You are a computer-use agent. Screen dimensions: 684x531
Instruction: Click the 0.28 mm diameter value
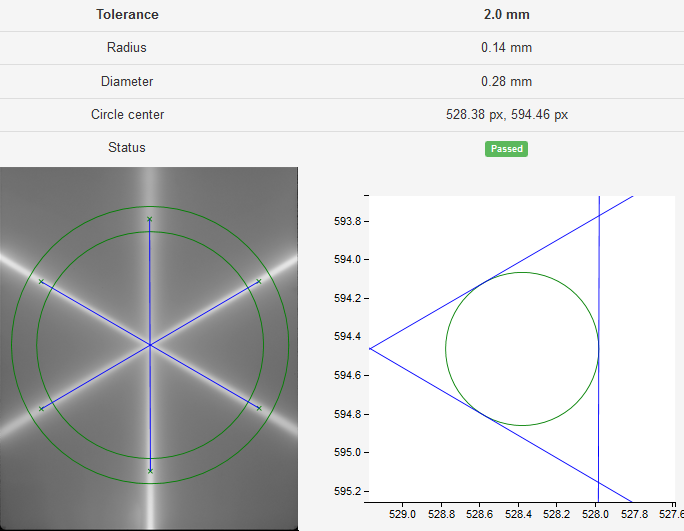pyautogui.click(x=506, y=81)
